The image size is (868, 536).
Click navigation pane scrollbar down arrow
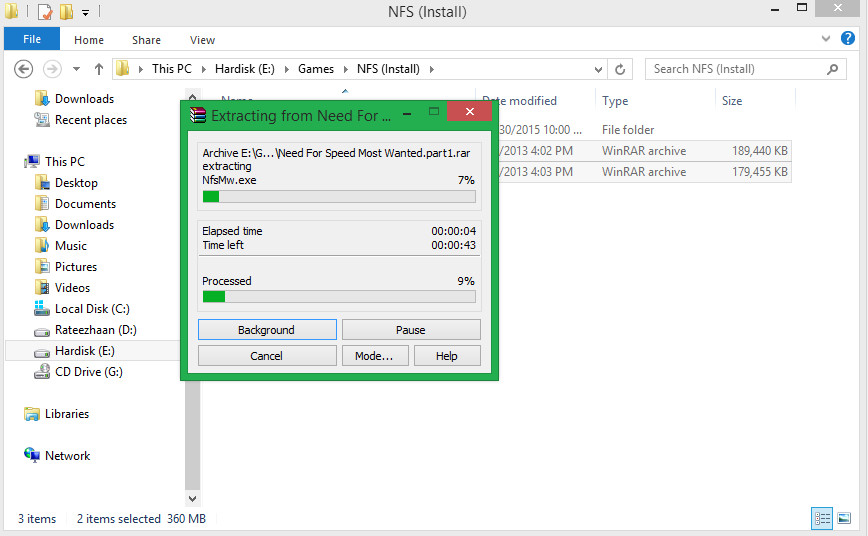192,498
